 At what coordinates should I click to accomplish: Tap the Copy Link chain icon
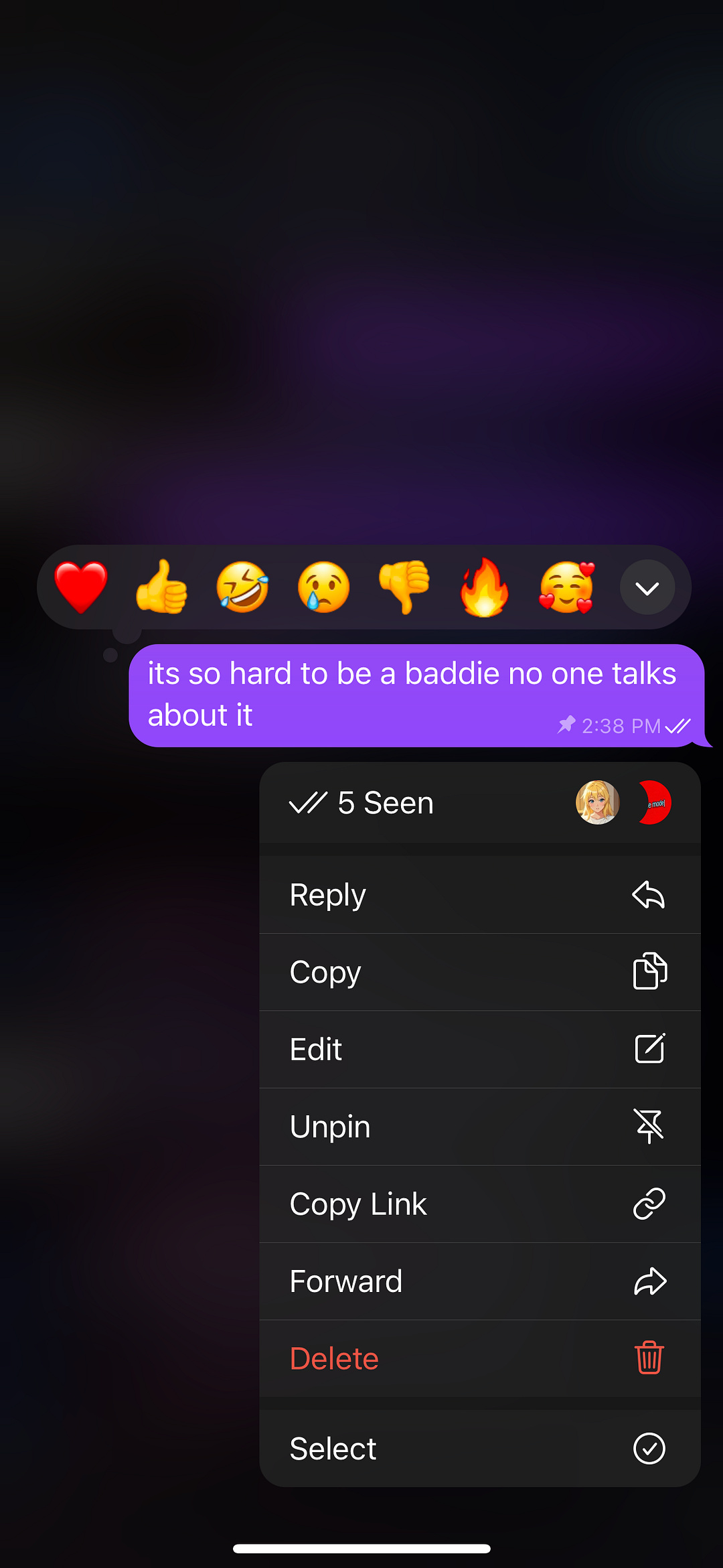coord(649,1204)
